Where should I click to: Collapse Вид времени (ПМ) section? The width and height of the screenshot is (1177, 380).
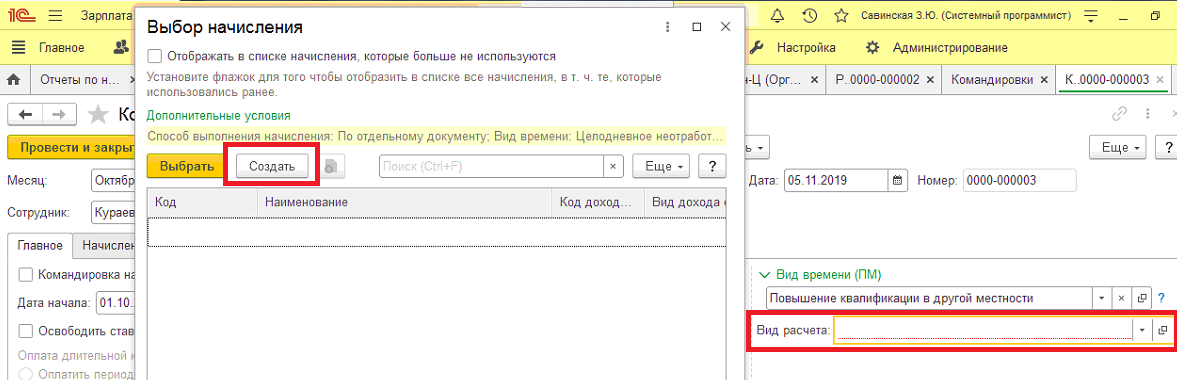click(x=765, y=275)
